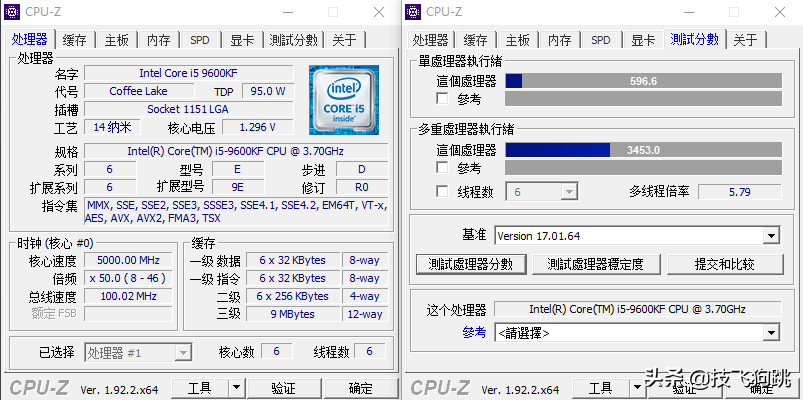
Task: Select the 显卡 tab in left window
Action: (242, 40)
